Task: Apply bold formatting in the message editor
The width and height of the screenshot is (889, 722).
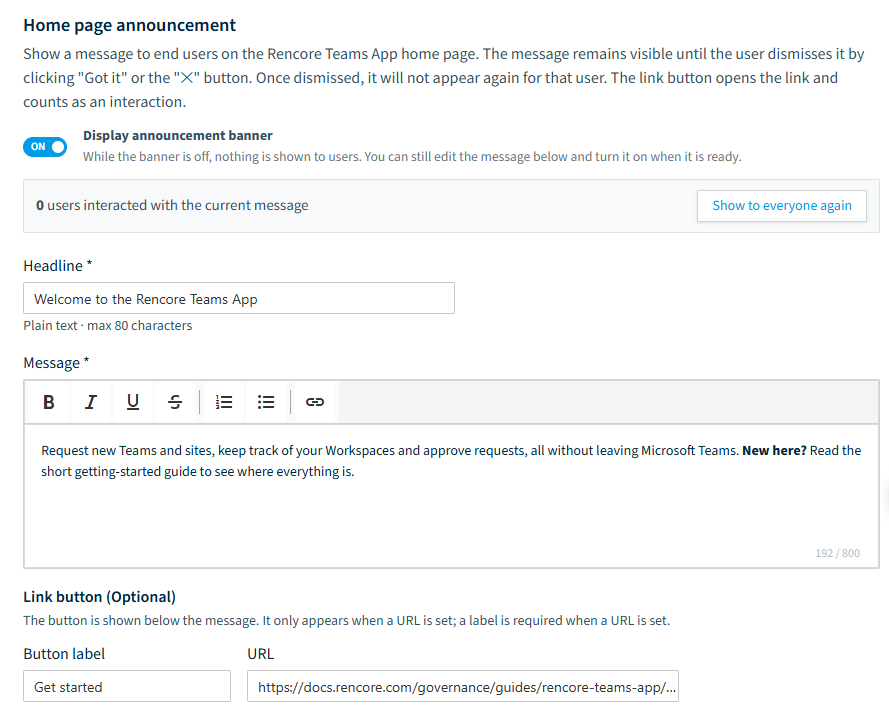Action: point(49,402)
